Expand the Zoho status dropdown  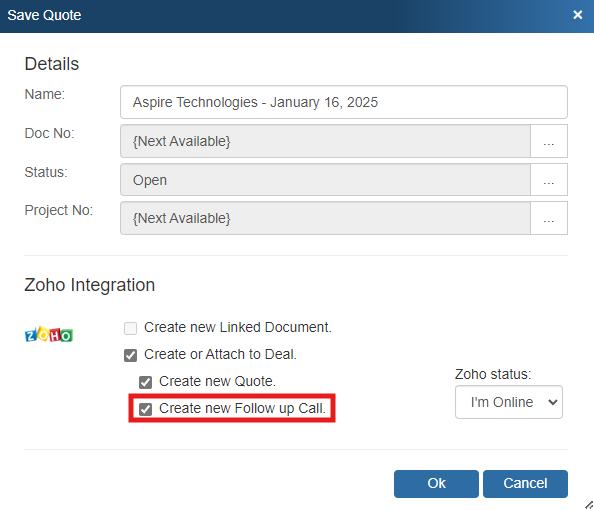pos(509,402)
